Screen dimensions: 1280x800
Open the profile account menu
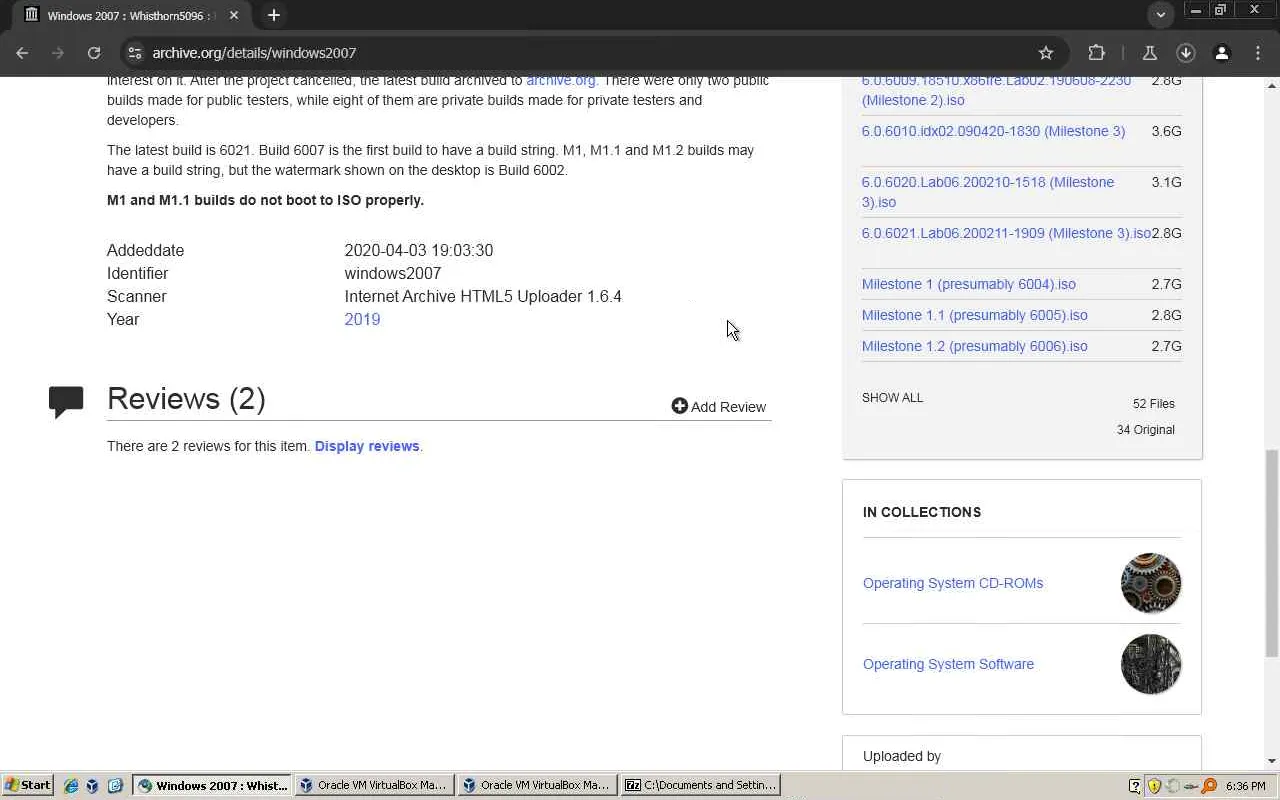pos(1222,53)
